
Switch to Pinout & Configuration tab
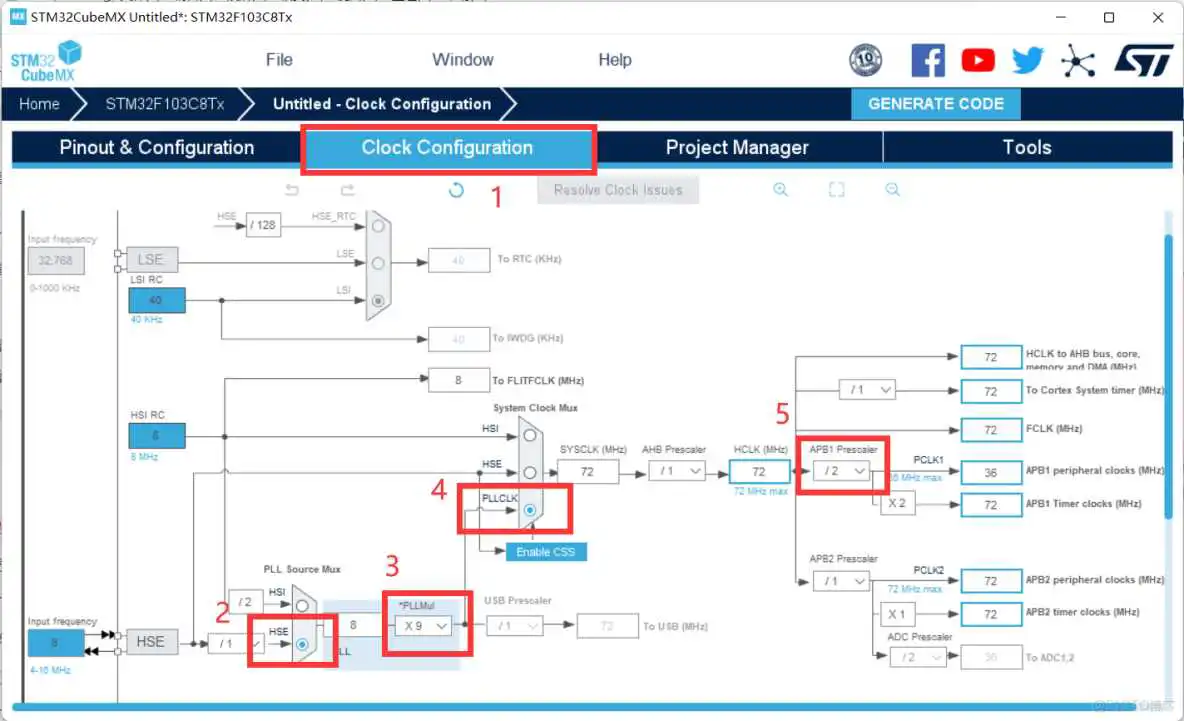pos(157,148)
